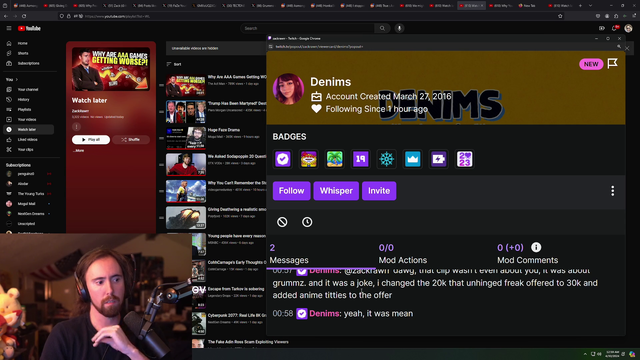Image resolution: width=640 pixels, height=360 pixels.
Task: Click Denims profile avatar
Action: (x=288, y=89)
